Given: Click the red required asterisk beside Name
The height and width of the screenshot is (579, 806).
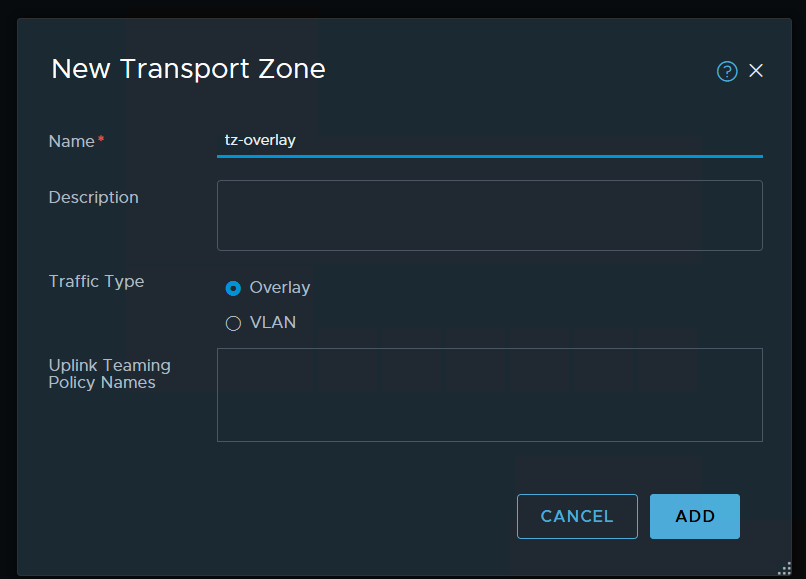Looking at the screenshot, I should [101, 141].
